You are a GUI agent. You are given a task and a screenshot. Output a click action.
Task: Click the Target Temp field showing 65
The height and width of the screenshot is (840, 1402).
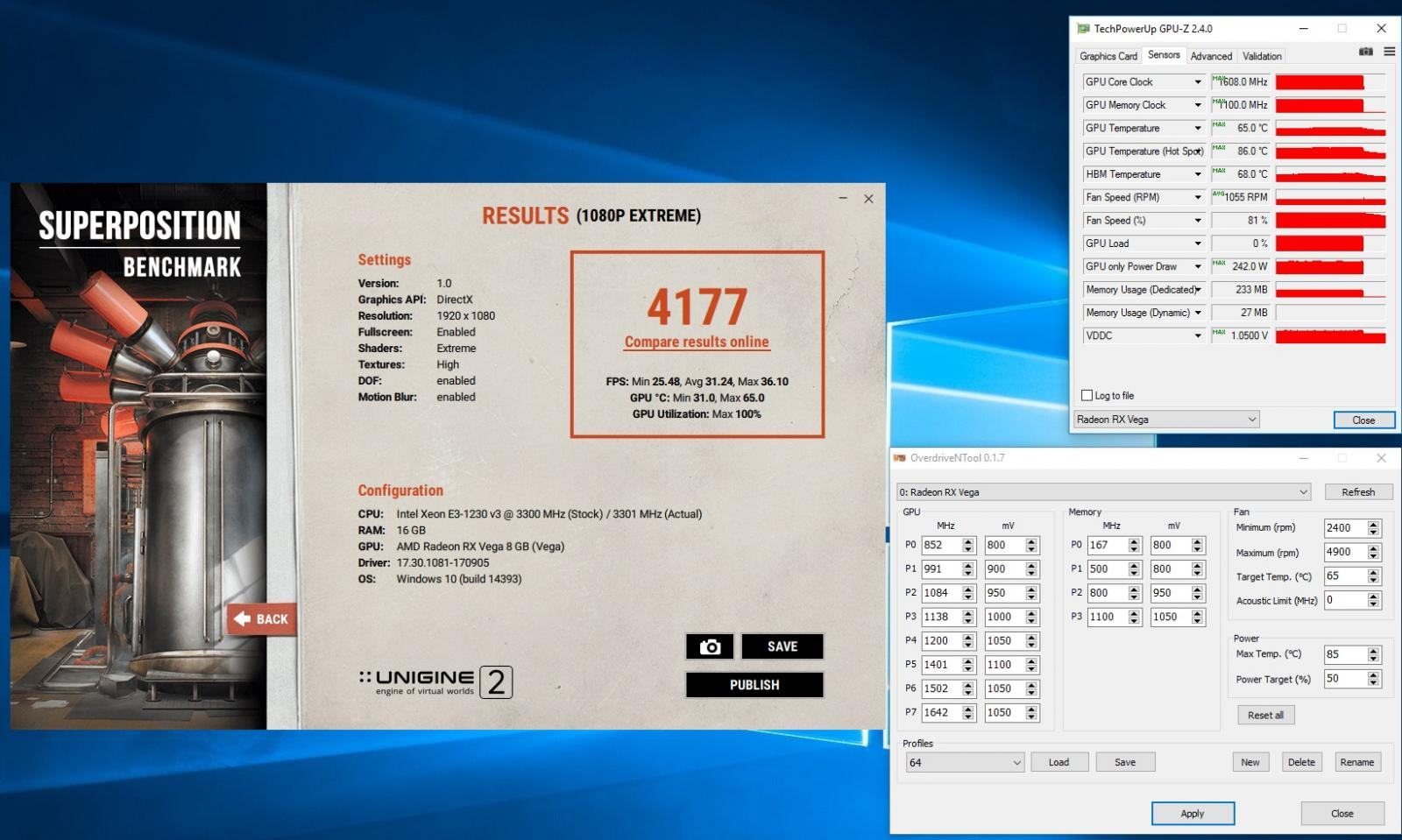(x=1345, y=576)
